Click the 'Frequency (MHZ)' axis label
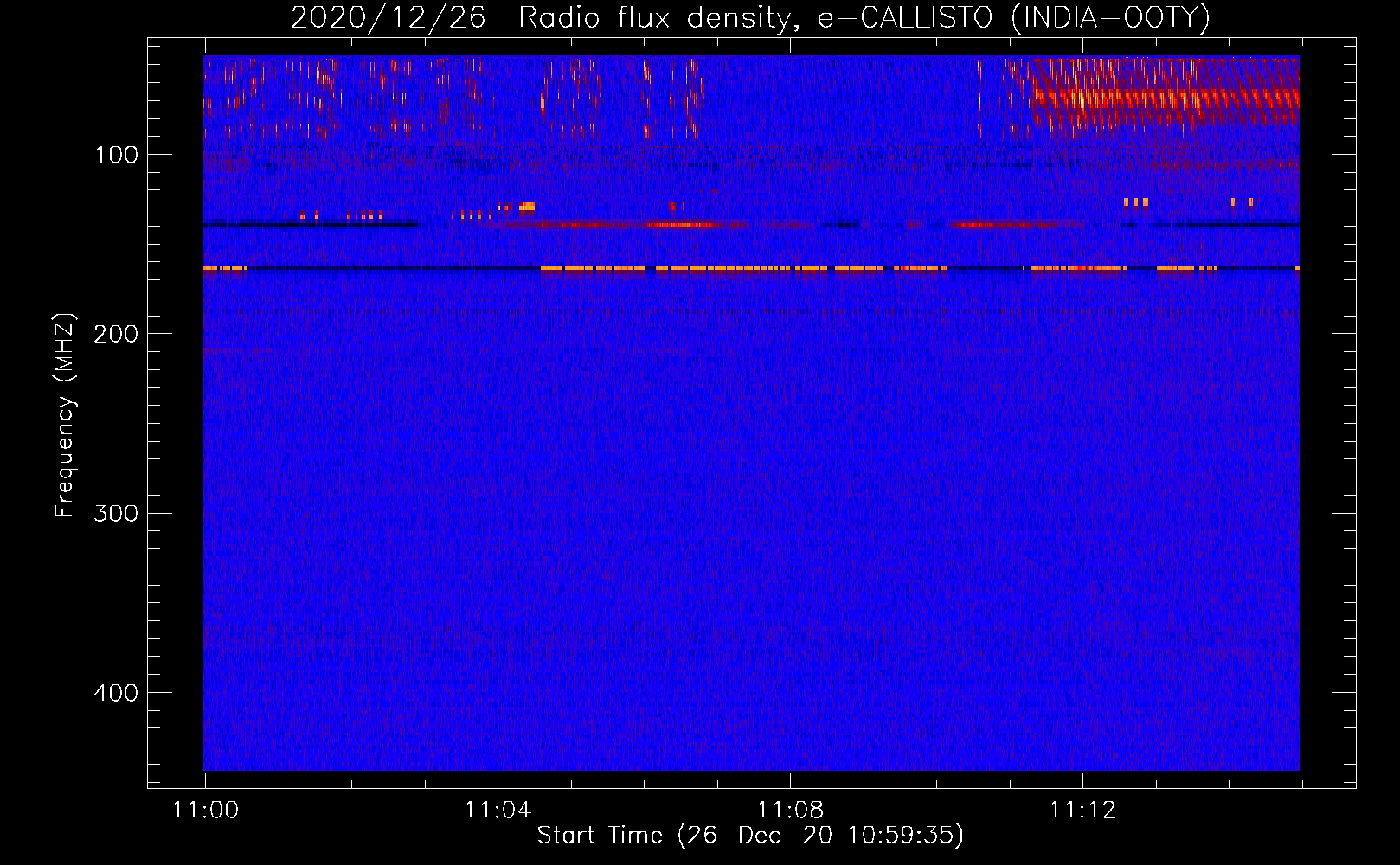Image resolution: width=1400 pixels, height=865 pixels. click(x=65, y=414)
